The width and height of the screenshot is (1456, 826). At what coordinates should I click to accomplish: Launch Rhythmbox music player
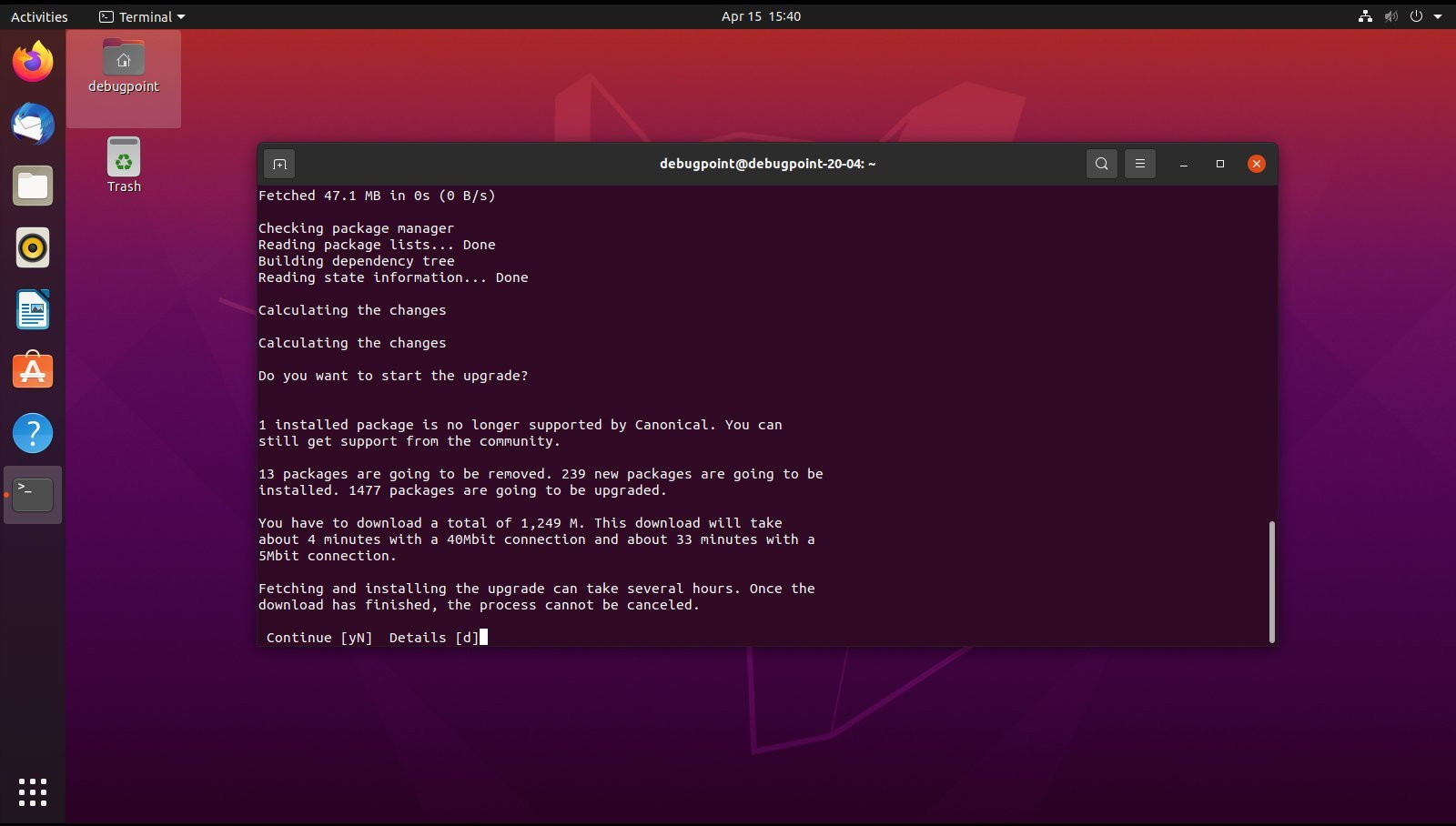[33, 247]
